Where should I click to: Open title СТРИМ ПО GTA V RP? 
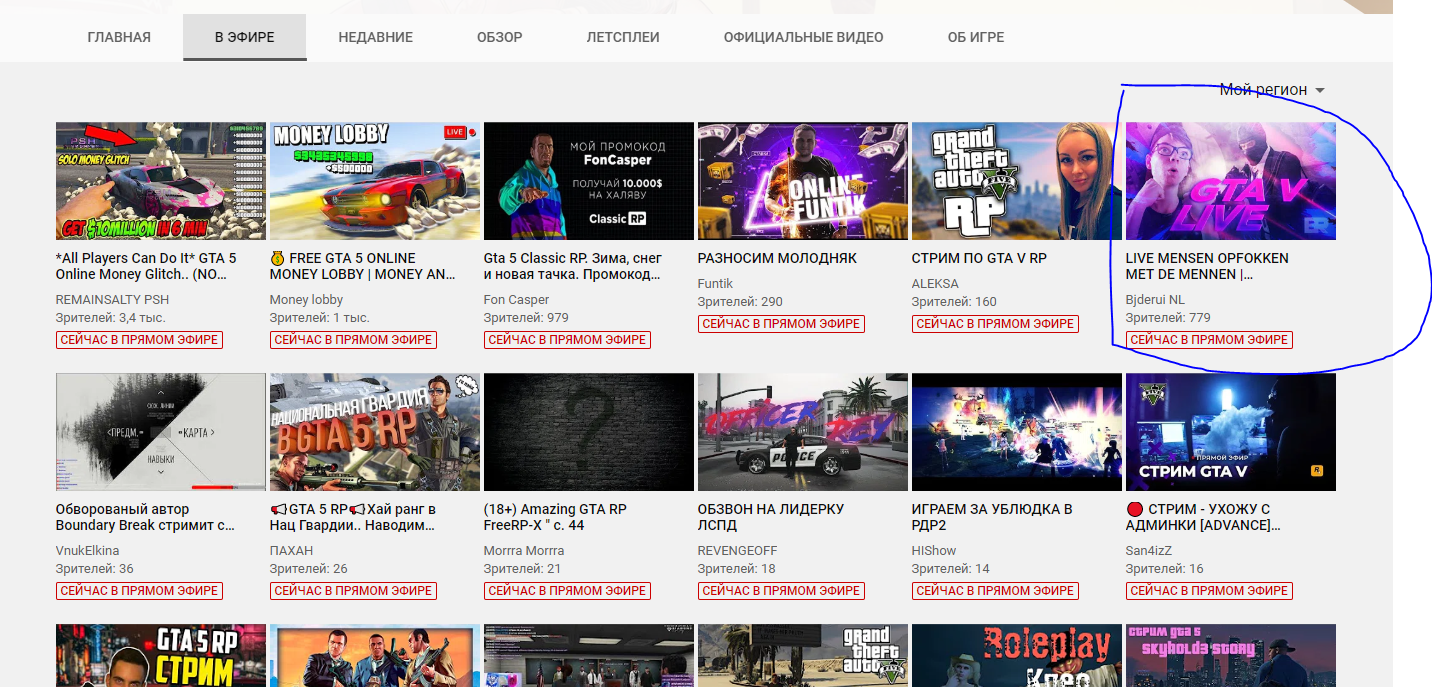tap(979, 258)
